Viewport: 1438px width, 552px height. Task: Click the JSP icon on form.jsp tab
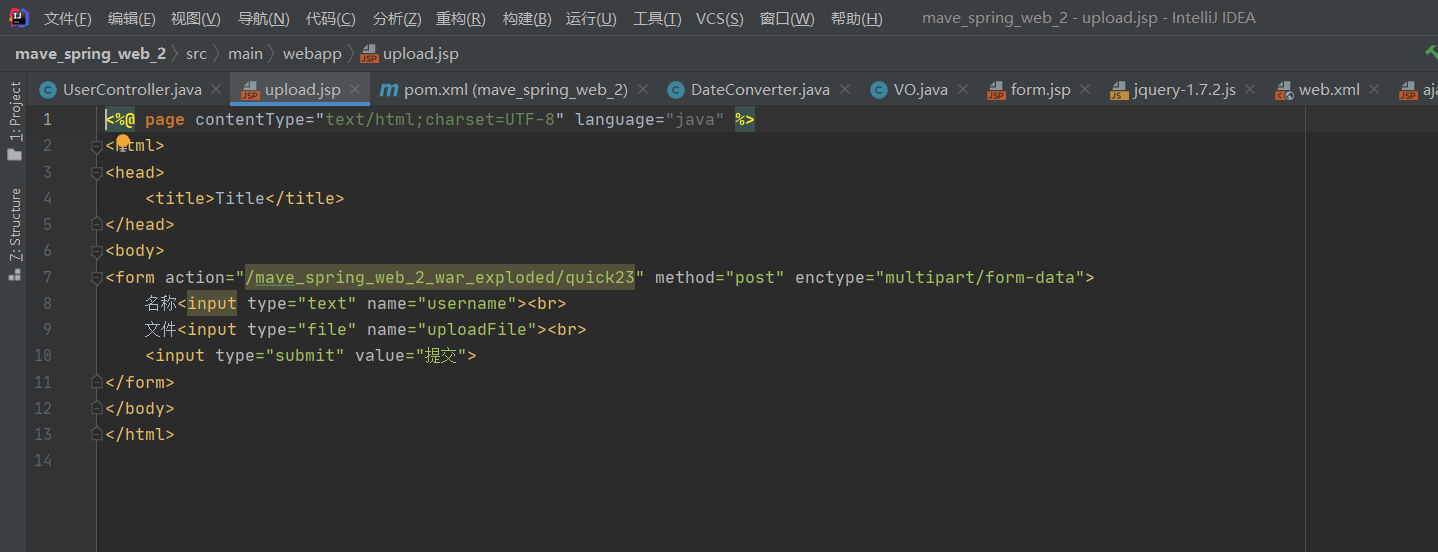click(x=996, y=91)
